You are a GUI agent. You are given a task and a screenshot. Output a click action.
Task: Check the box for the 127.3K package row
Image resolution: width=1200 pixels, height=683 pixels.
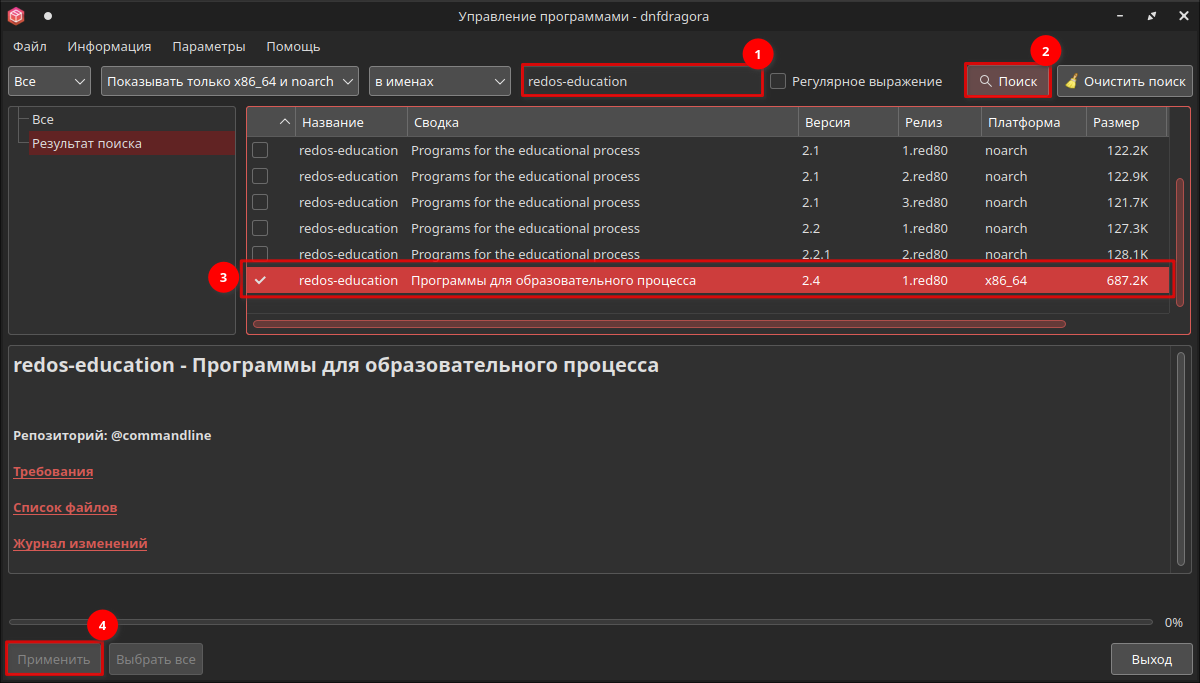[x=260, y=228]
